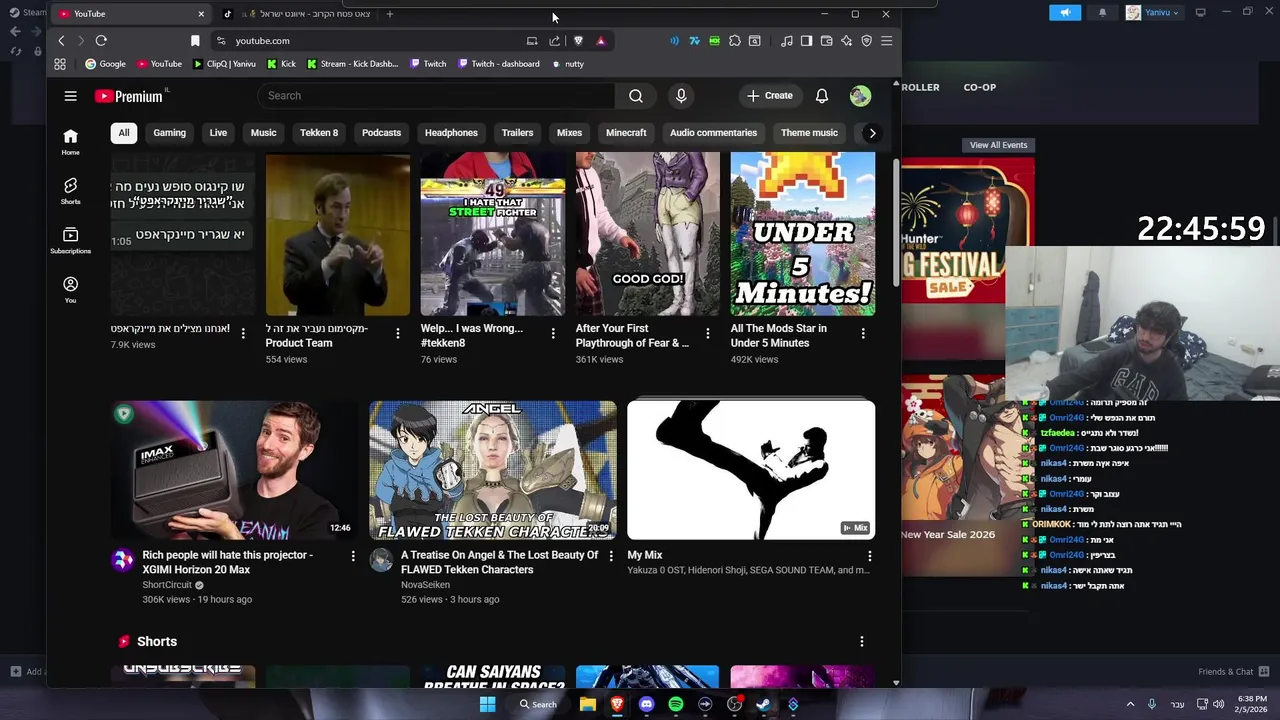This screenshot has height=720, width=1280.
Task: Click View All Events in Steam window
Action: point(998,145)
